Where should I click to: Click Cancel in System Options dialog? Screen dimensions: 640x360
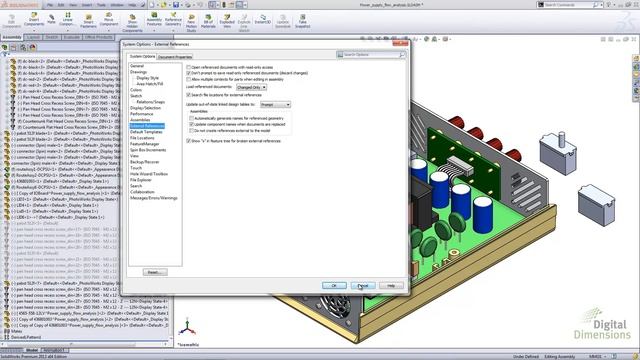click(363, 285)
